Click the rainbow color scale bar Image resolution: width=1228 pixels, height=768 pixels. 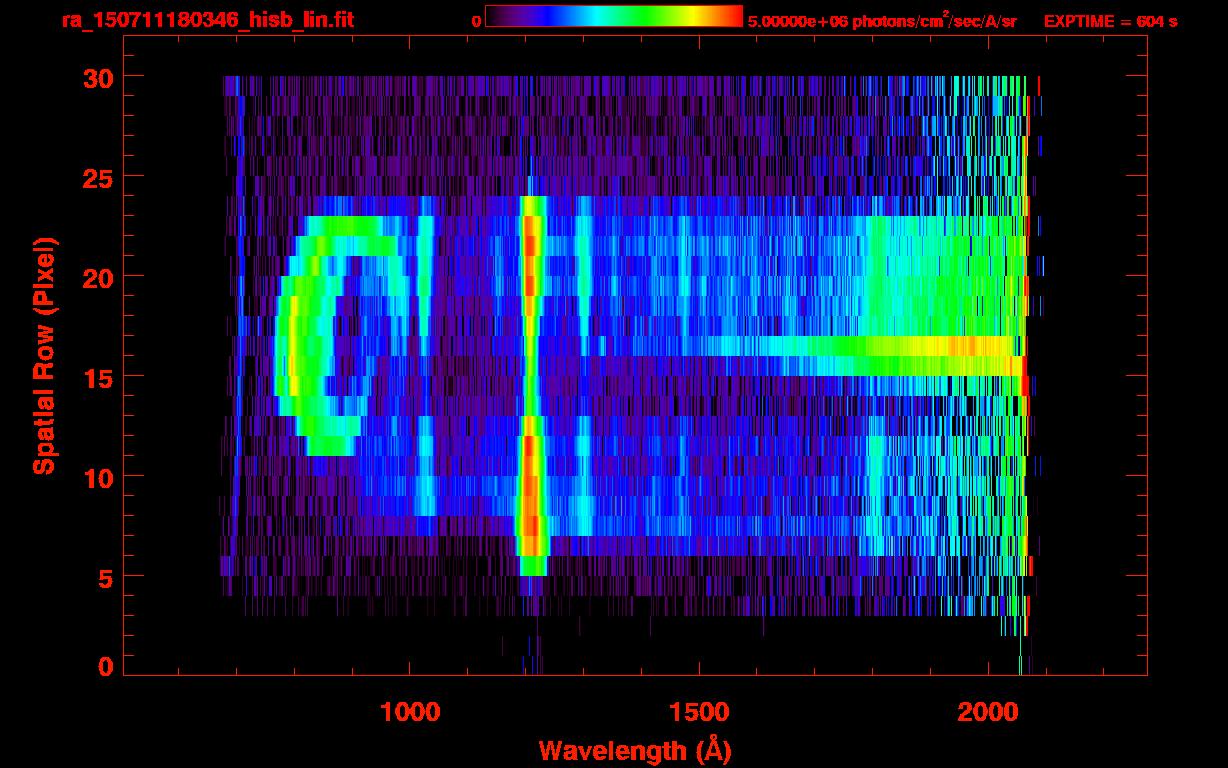coord(613,16)
